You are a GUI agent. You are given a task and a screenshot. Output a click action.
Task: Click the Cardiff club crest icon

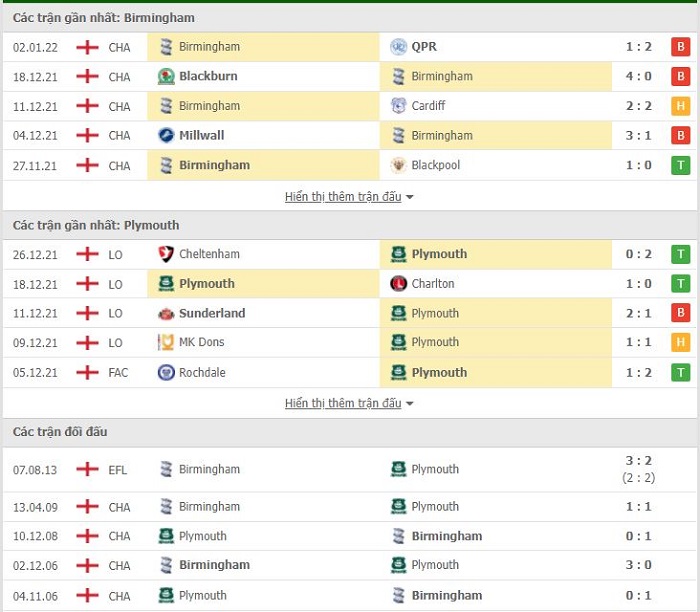399,106
